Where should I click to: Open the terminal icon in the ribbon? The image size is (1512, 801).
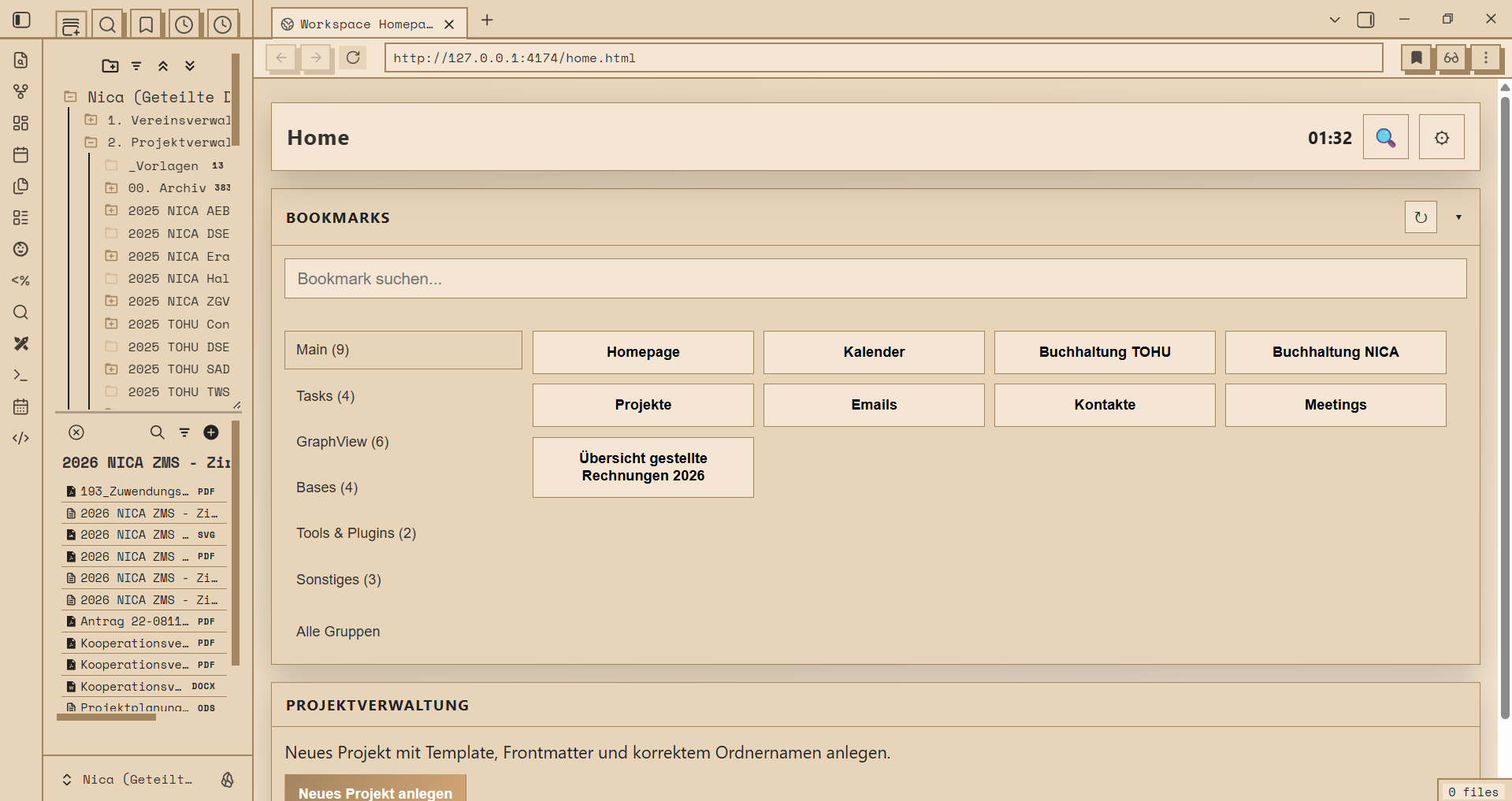tap(21, 375)
